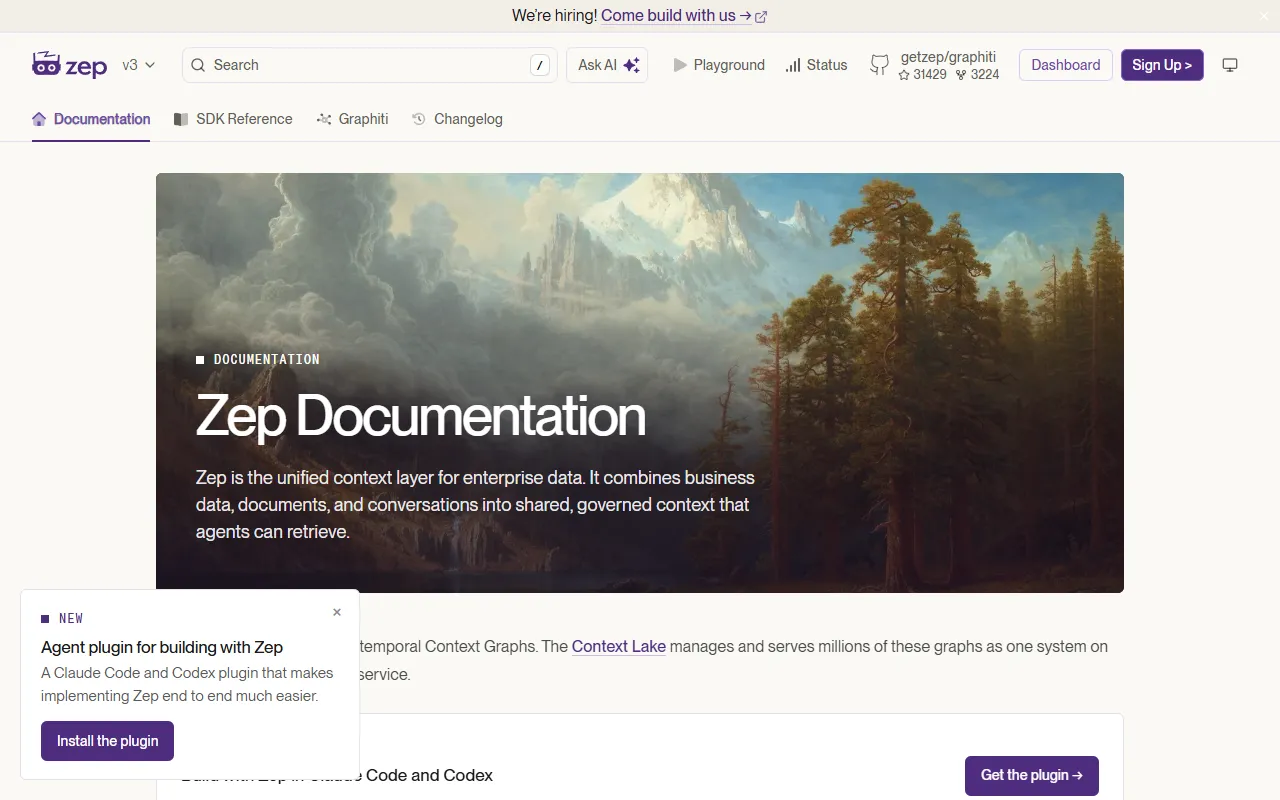Toggle the theme via monitor icon
Viewport: 1280px width, 800px height.
pyautogui.click(x=1230, y=65)
